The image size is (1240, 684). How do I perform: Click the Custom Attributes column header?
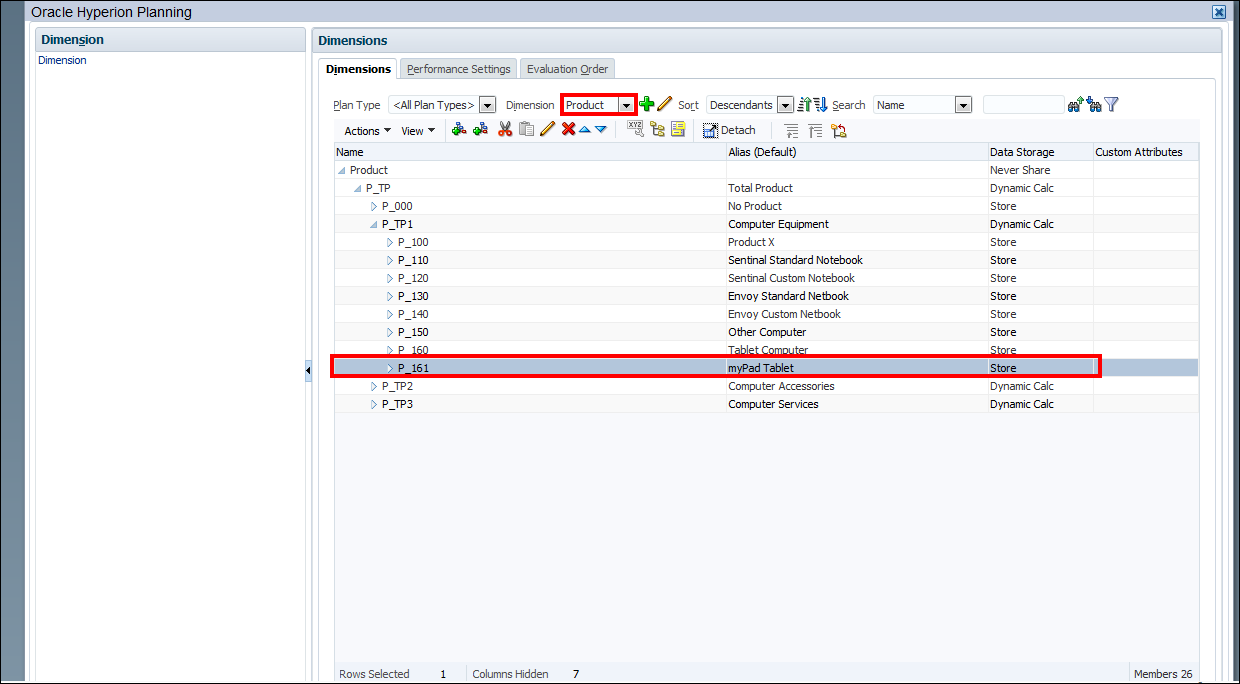pos(1145,152)
